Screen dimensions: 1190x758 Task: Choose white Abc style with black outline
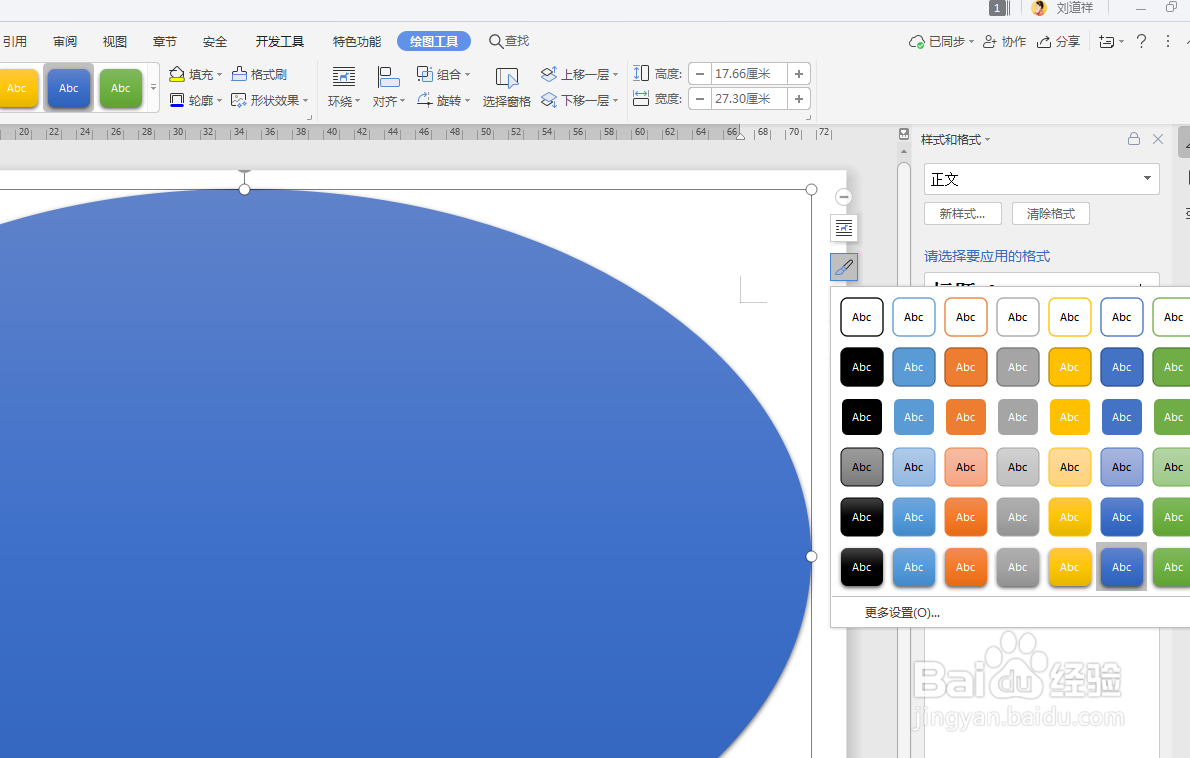coord(861,317)
